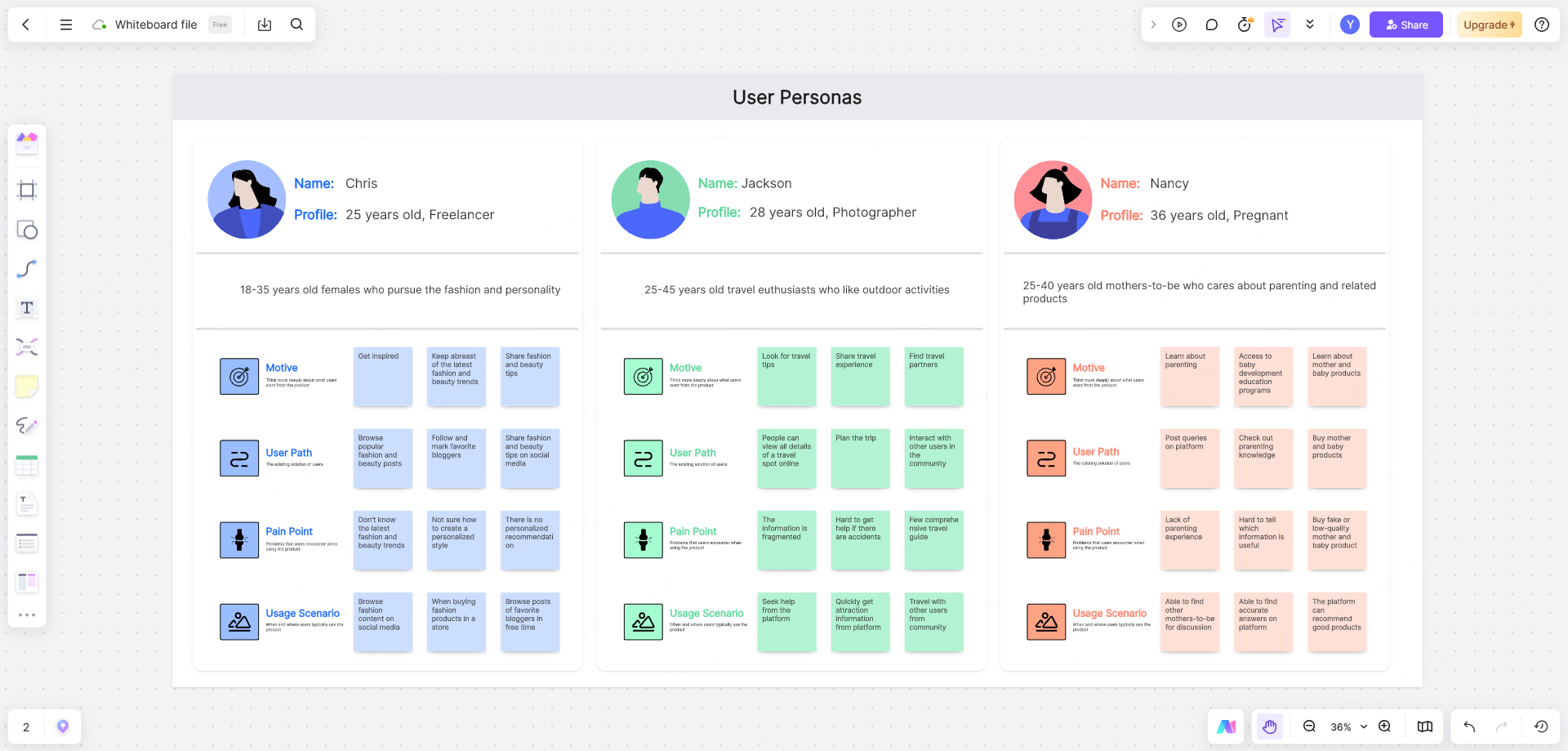This screenshot has width=1568, height=751.
Task: Select the Shape tool
Action: (27, 230)
